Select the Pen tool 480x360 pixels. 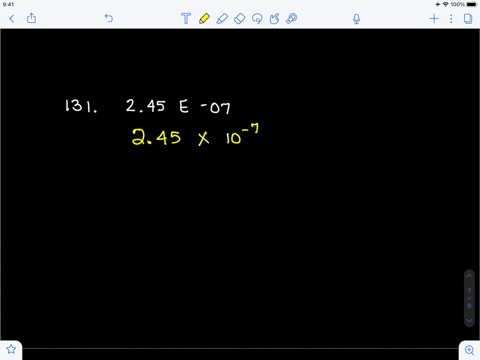click(x=222, y=19)
